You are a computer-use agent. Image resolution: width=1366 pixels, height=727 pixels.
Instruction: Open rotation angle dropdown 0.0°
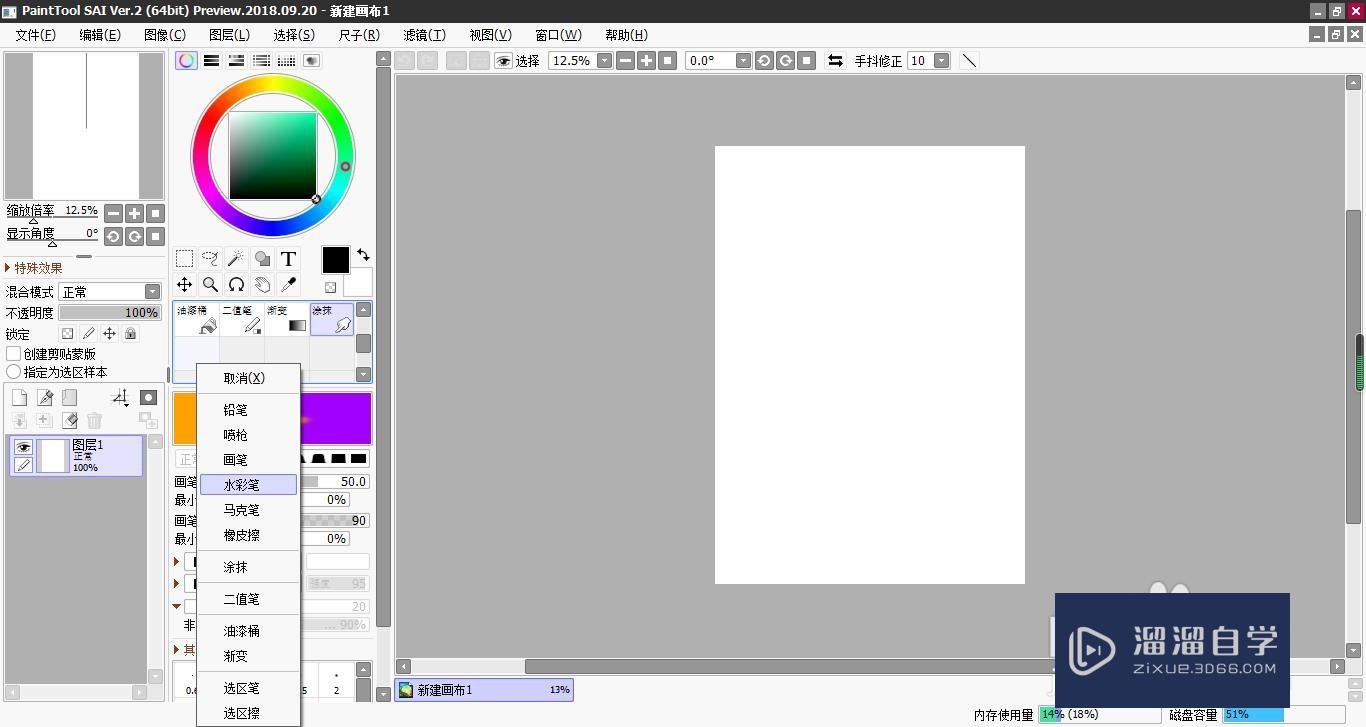pos(743,60)
